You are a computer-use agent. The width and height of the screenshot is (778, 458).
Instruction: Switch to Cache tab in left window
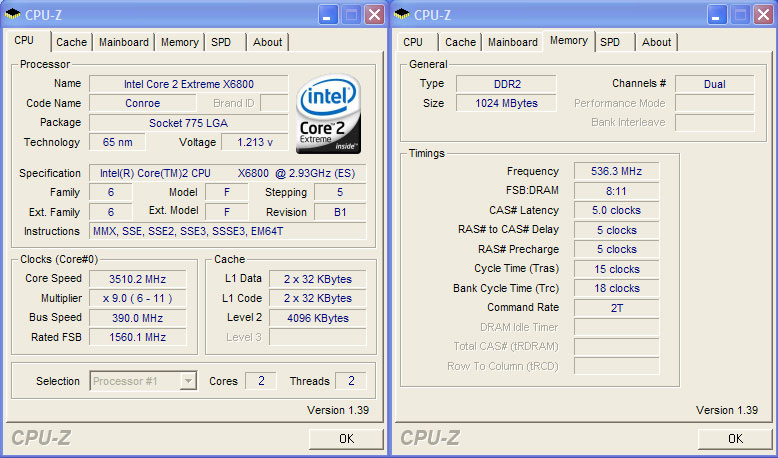tap(71, 42)
